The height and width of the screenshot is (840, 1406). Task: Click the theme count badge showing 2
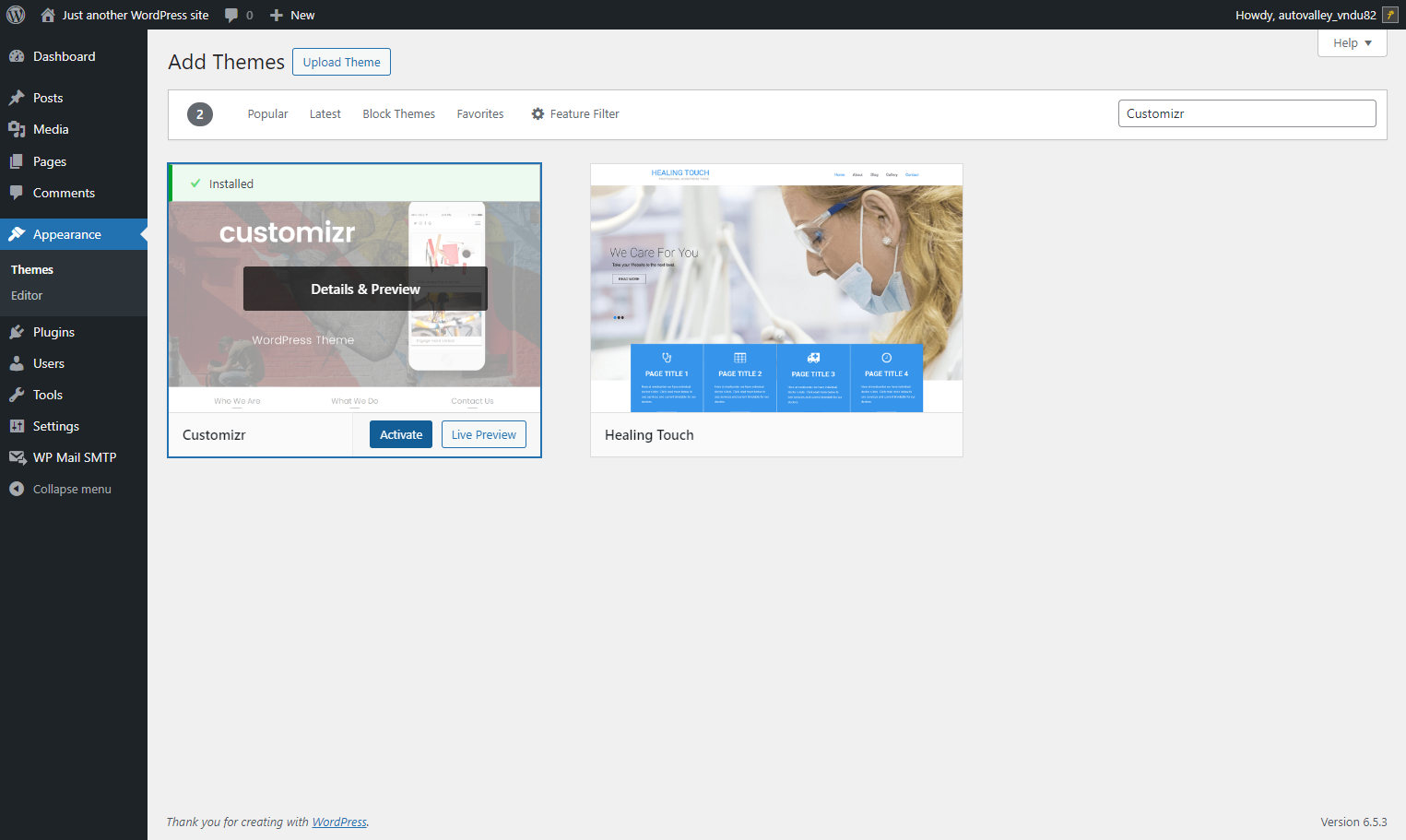200,114
